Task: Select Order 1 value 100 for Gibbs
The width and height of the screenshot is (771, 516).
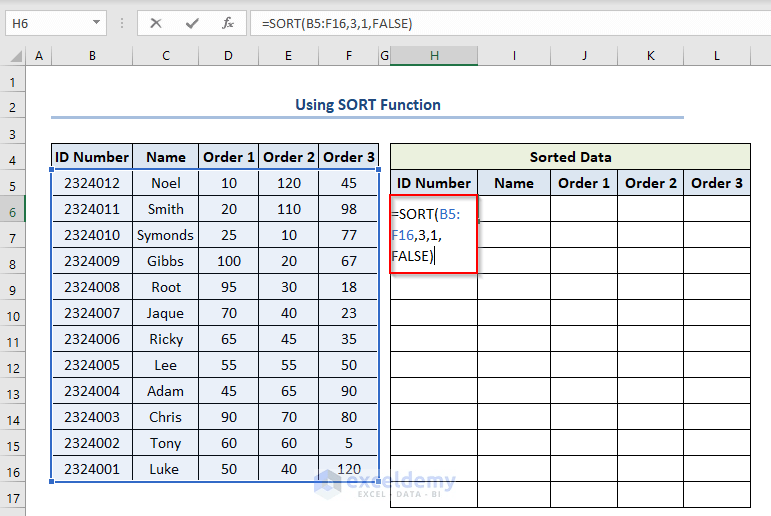Action: pos(229,261)
